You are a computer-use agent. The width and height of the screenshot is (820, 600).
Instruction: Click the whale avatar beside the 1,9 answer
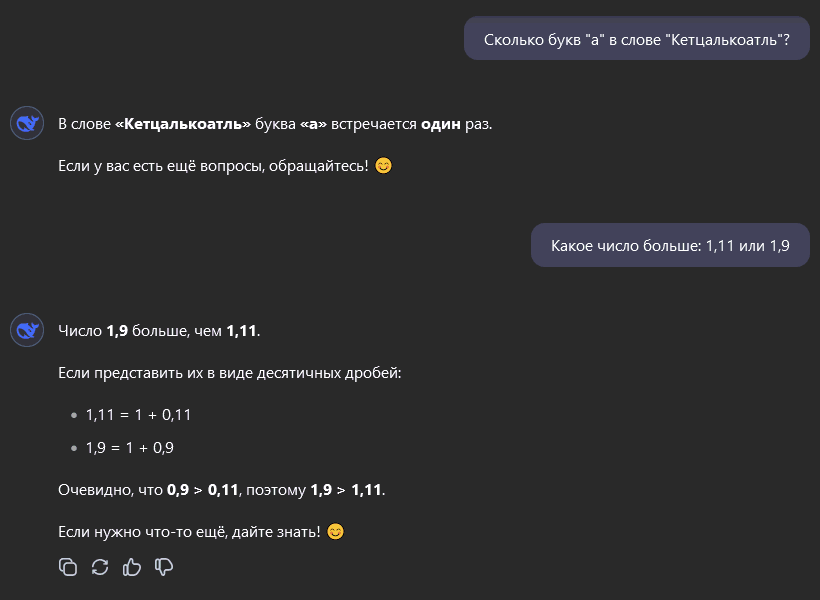(27, 330)
